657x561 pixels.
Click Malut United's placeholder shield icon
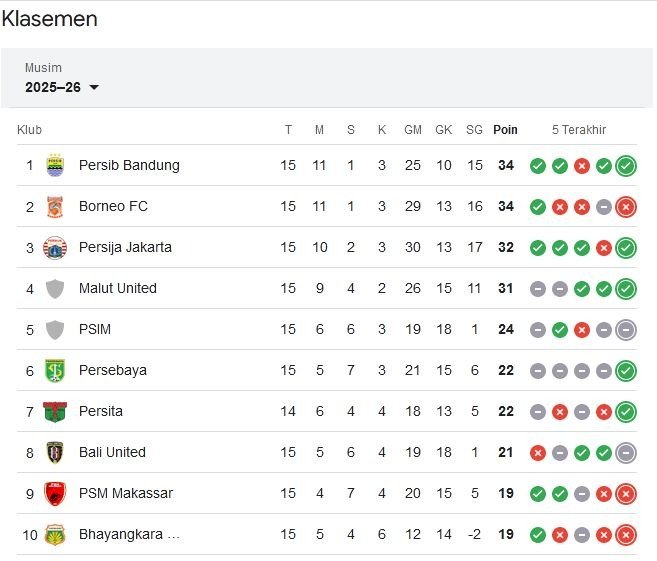tap(55, 289)
